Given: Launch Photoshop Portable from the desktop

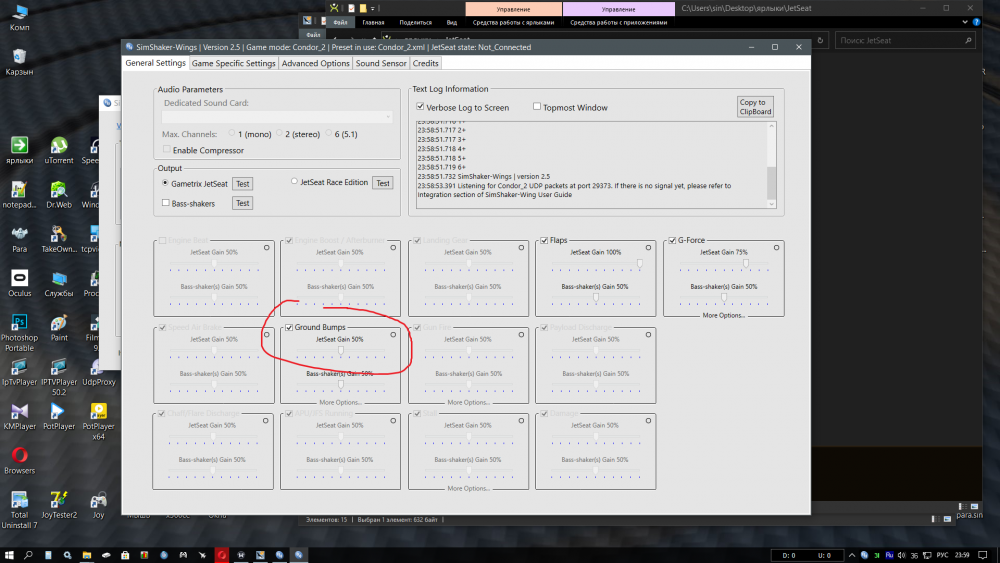Looking at the screenshot, I should click(19, 333).
